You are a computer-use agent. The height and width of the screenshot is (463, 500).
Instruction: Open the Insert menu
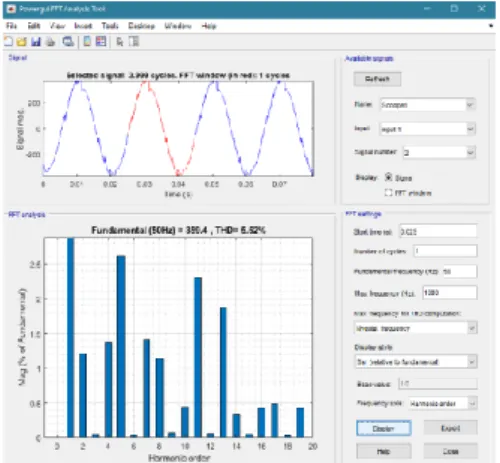tap(83, 26)
